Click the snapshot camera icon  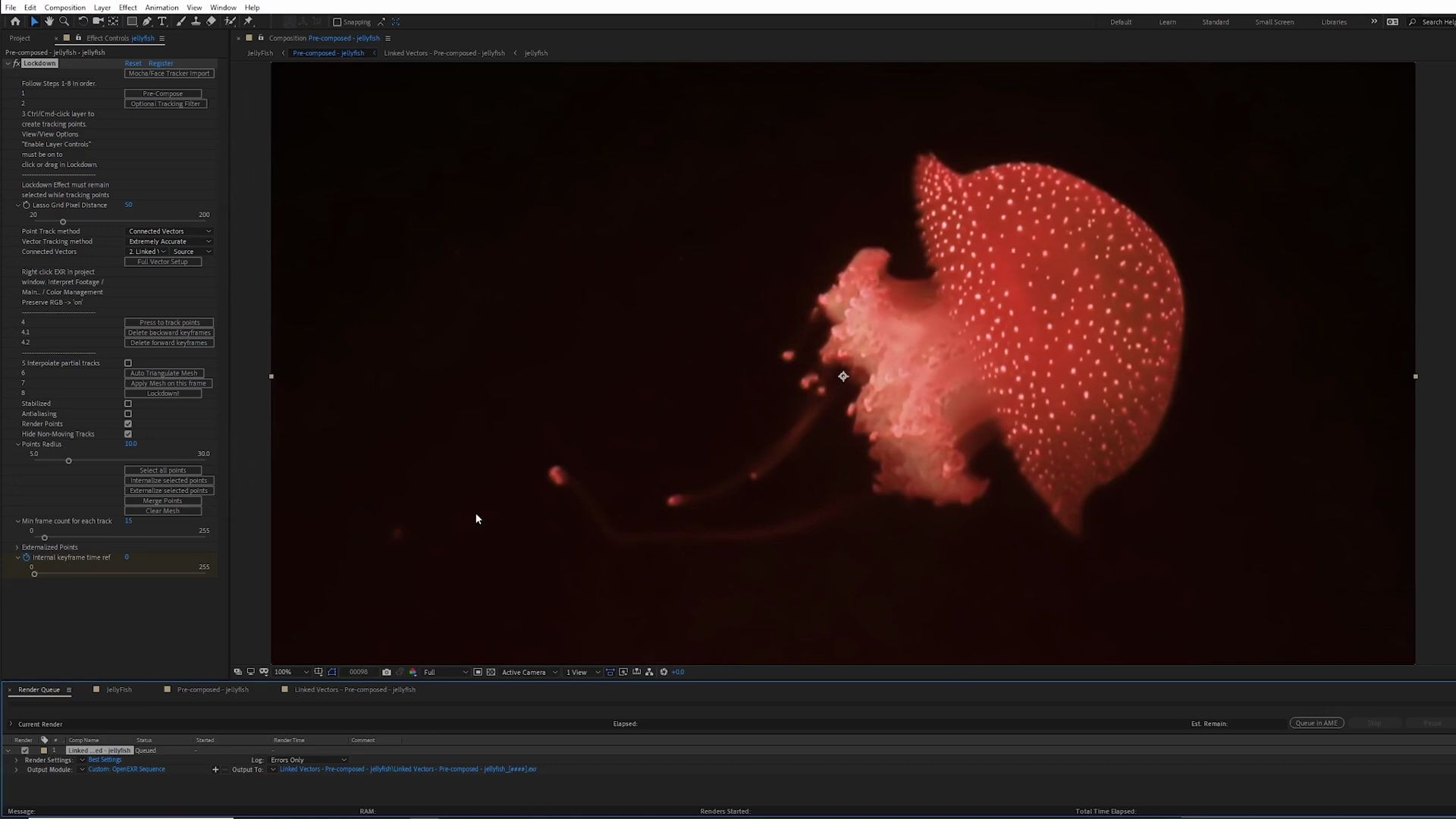coord(387,672)
